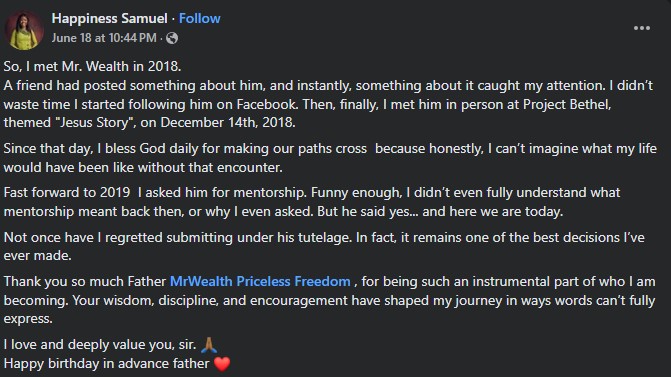
Task: Click the line starting 'becoming. Your wisdom, discipline'
Action: coord(330,300)
